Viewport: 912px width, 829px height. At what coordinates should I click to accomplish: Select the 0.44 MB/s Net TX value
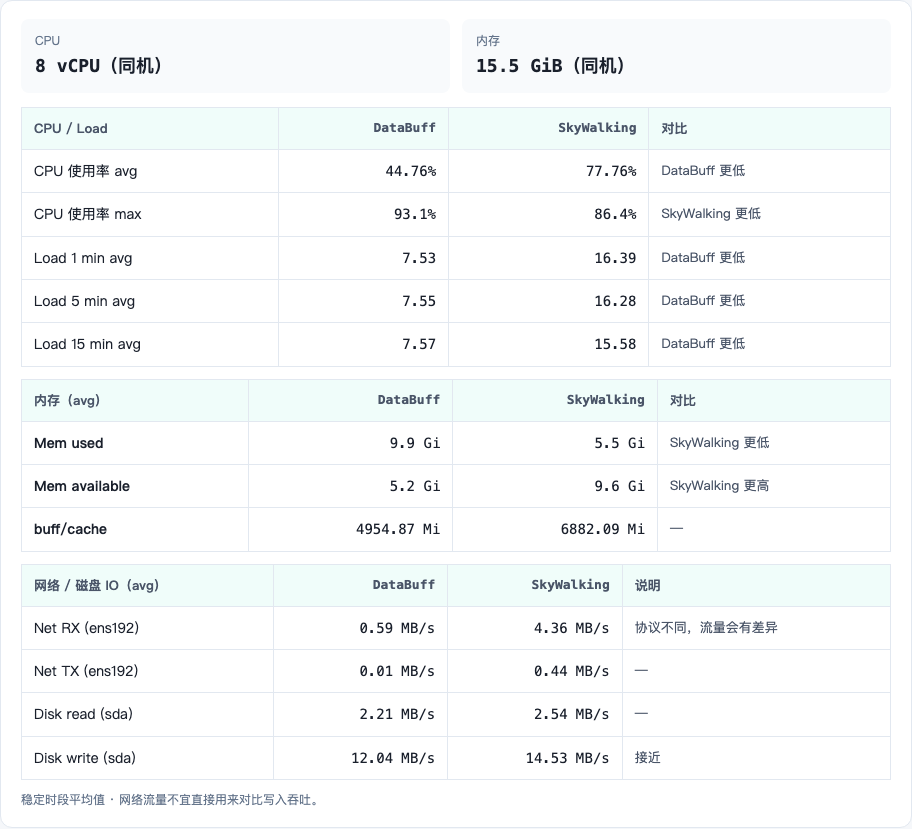(572, 671)
